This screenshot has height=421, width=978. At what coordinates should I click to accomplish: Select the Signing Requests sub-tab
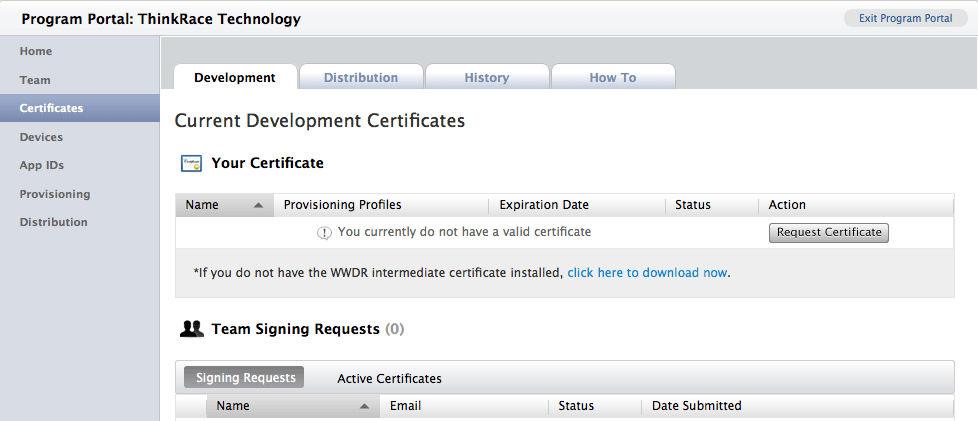(244, 377)
